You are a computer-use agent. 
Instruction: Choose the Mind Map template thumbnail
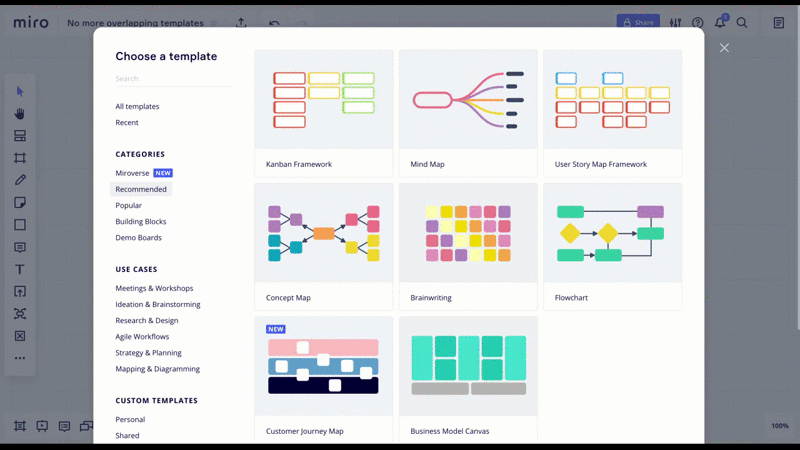tap(468, 99)
